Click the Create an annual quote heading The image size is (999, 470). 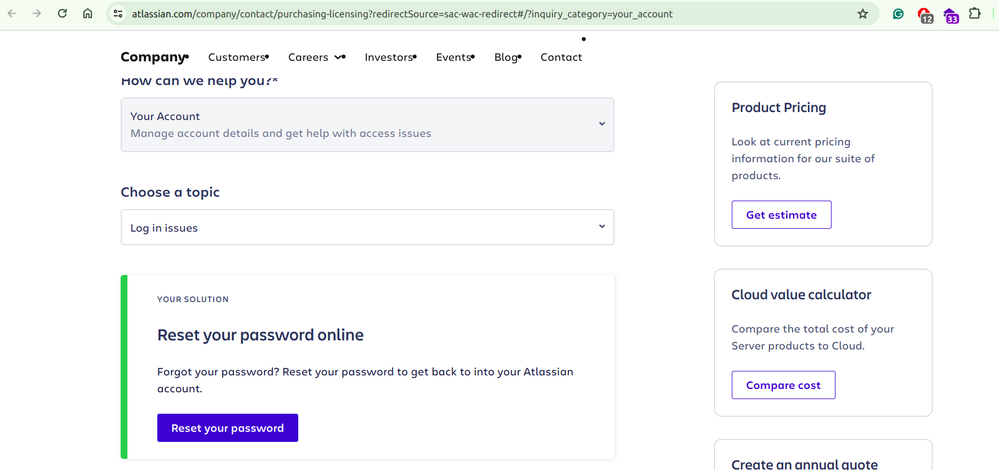click(804, 465)
